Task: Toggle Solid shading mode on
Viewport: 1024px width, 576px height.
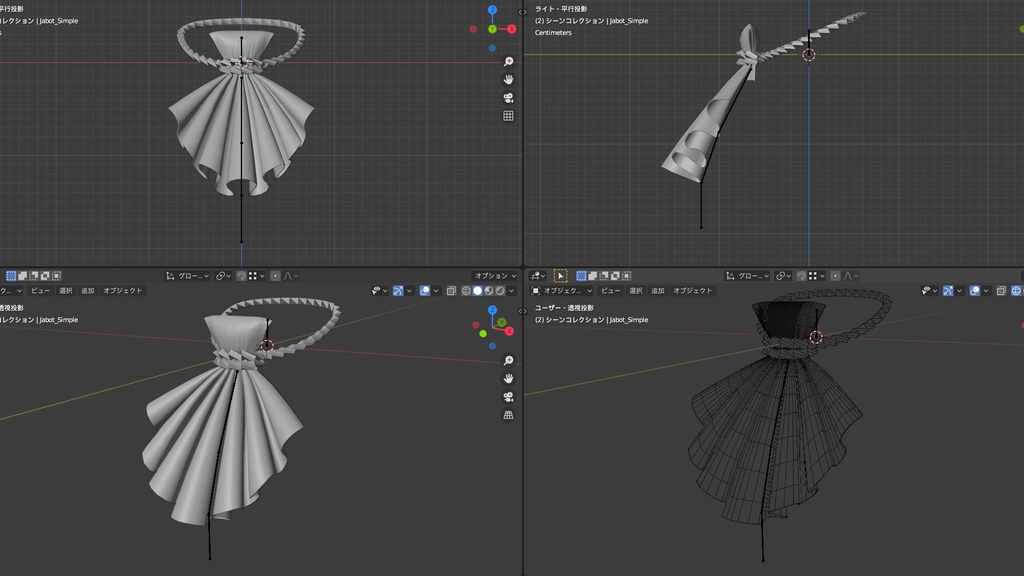Action: pyautogui.click(x=477, y=290)
